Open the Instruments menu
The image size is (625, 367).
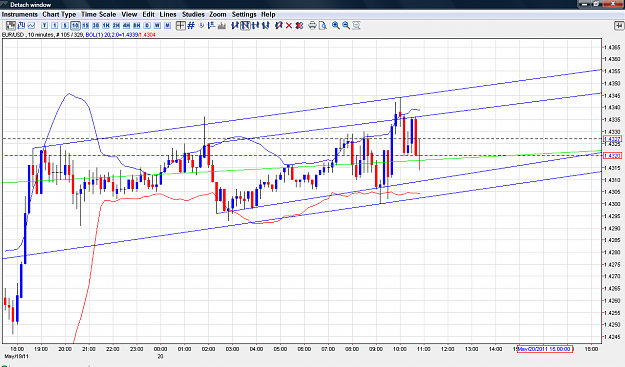20,14
